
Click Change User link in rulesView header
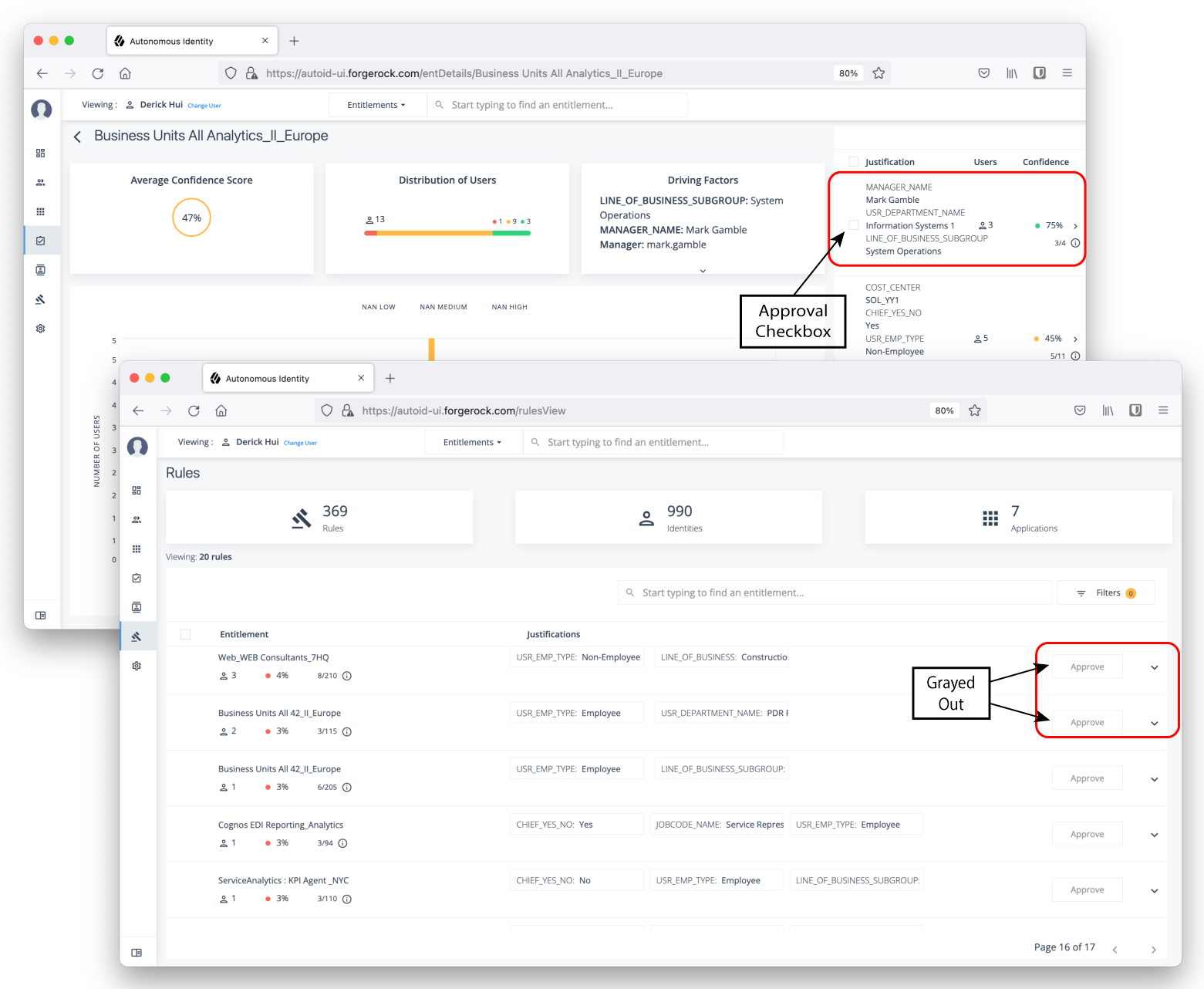[x=300, y=443]
